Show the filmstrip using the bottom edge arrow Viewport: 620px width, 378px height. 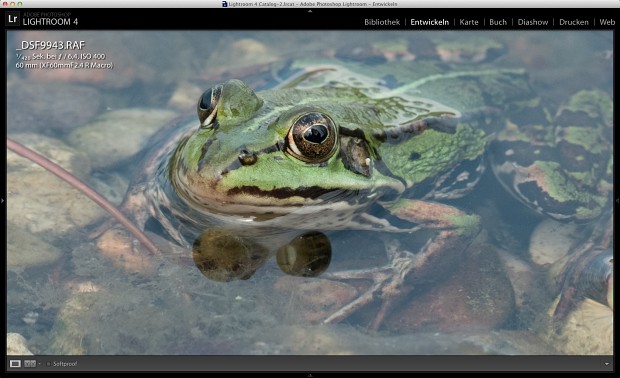click(x=310, y=375)
